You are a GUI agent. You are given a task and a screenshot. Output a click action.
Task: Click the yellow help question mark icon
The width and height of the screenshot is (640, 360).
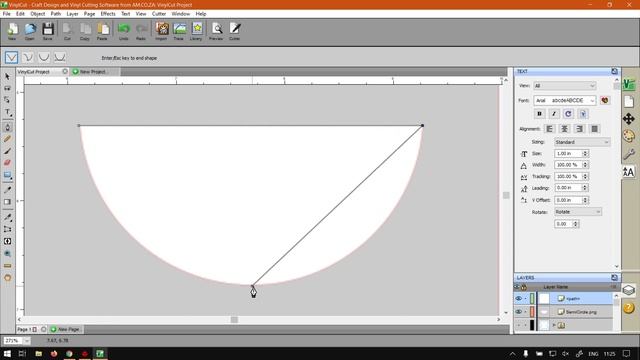[x=629, y=307]
